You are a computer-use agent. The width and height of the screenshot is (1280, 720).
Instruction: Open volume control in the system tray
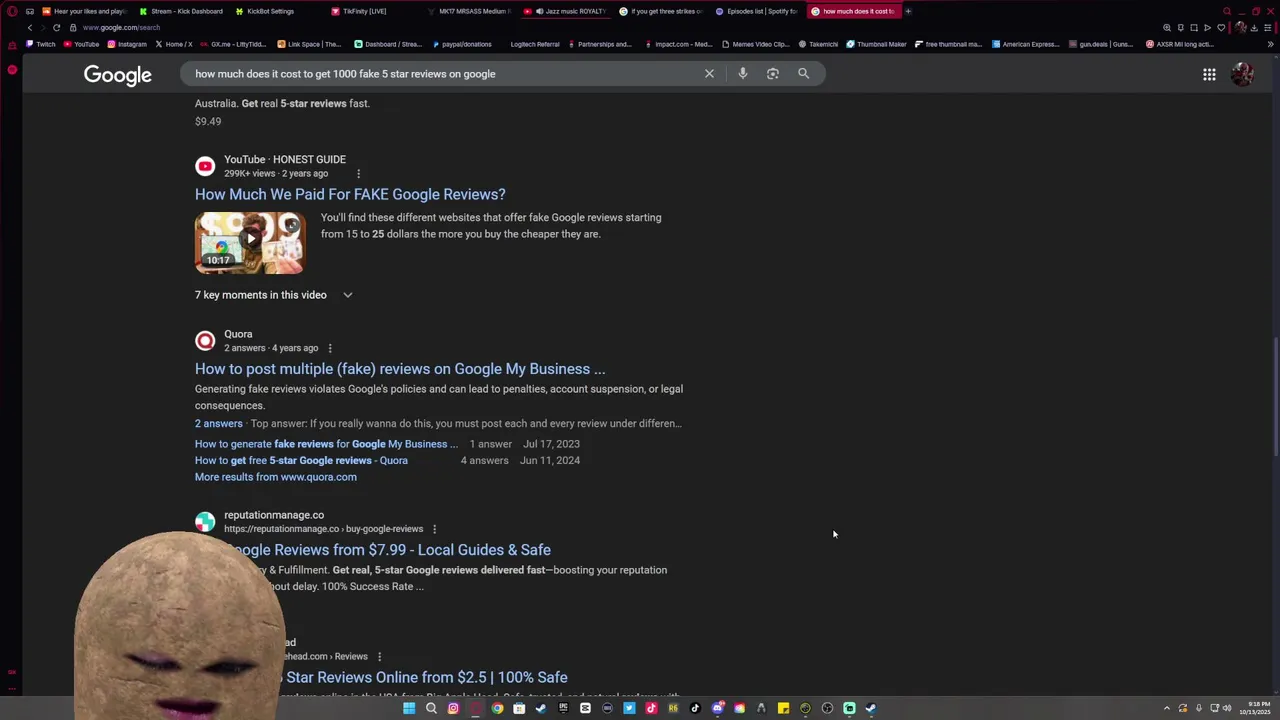(1227, 708)
